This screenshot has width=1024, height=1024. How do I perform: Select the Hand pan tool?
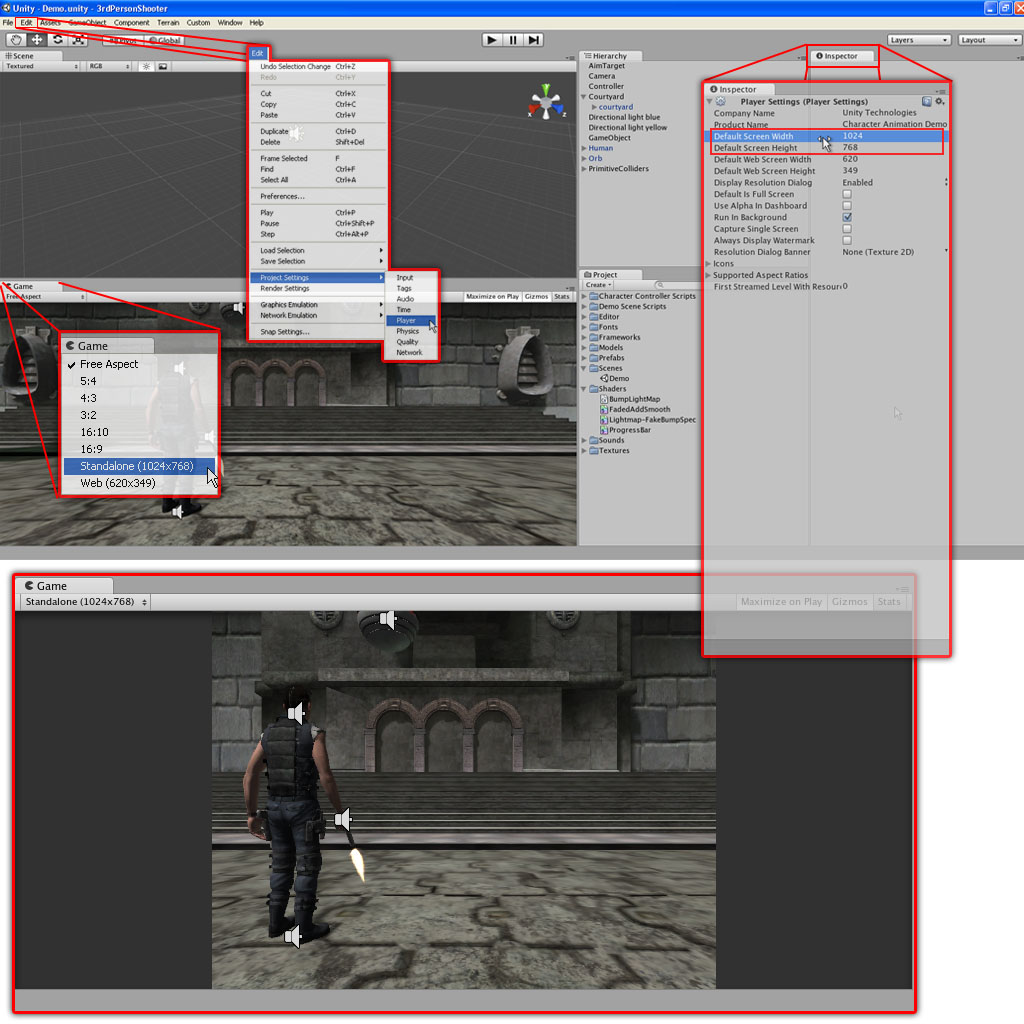coord(17,39)
